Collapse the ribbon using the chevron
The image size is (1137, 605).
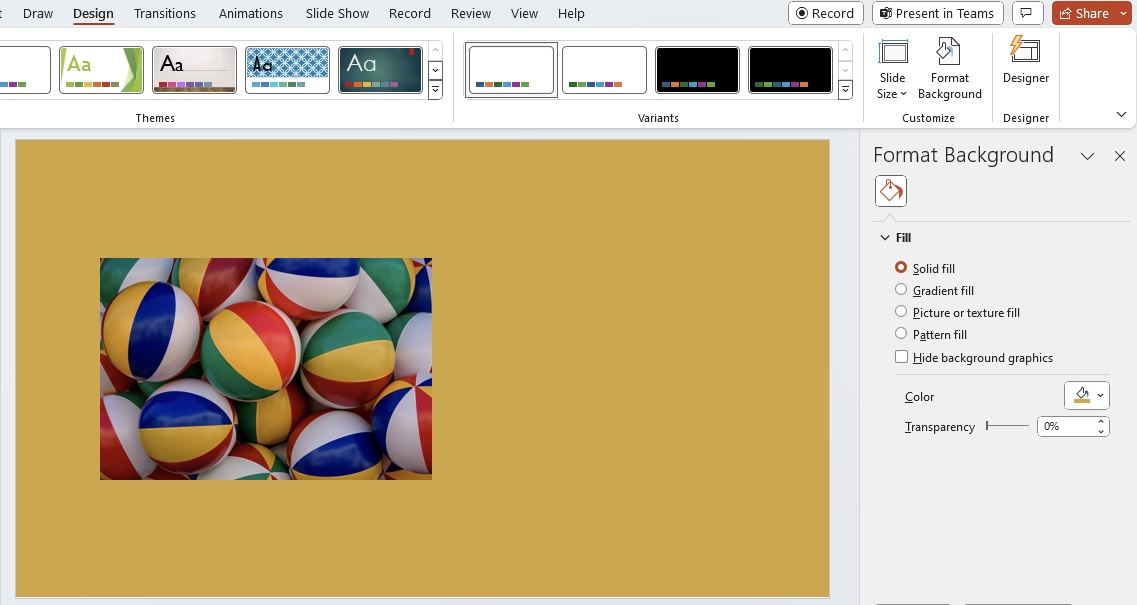(1121, 115)
